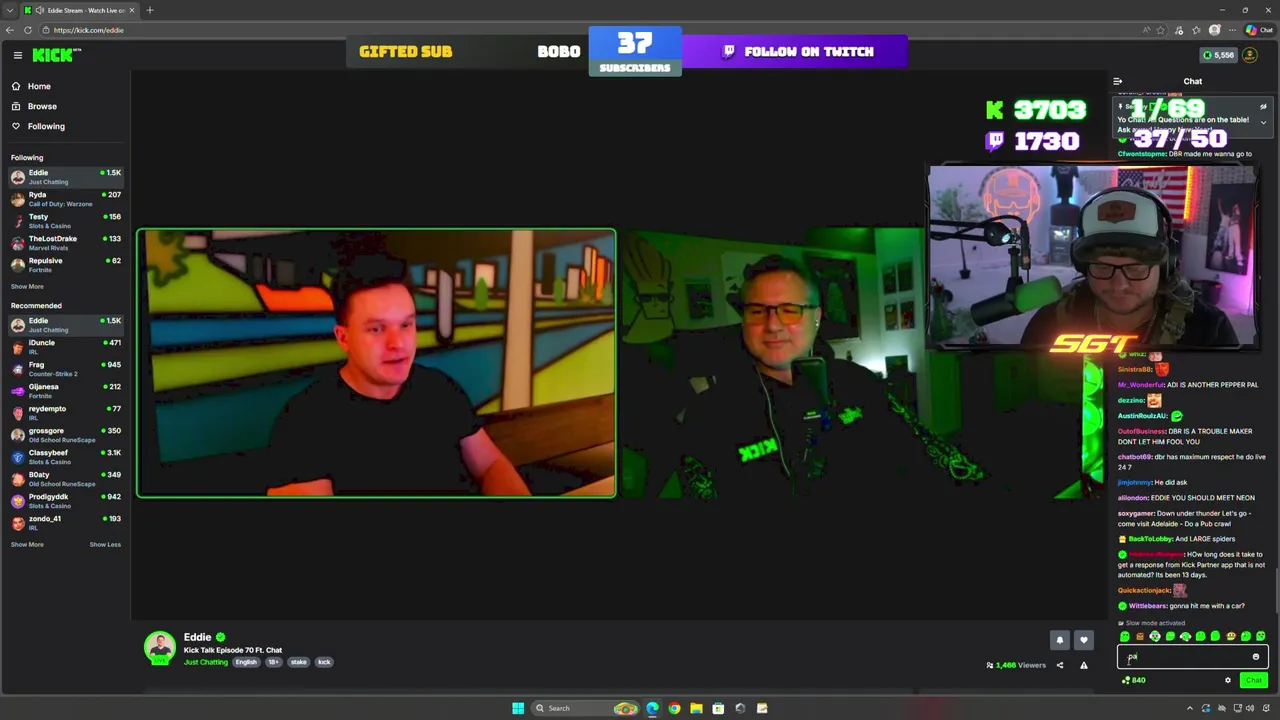Click the 840 channel points indicator
The width and height of the screenshot is (1280, 720).
tap(1134, 680)
